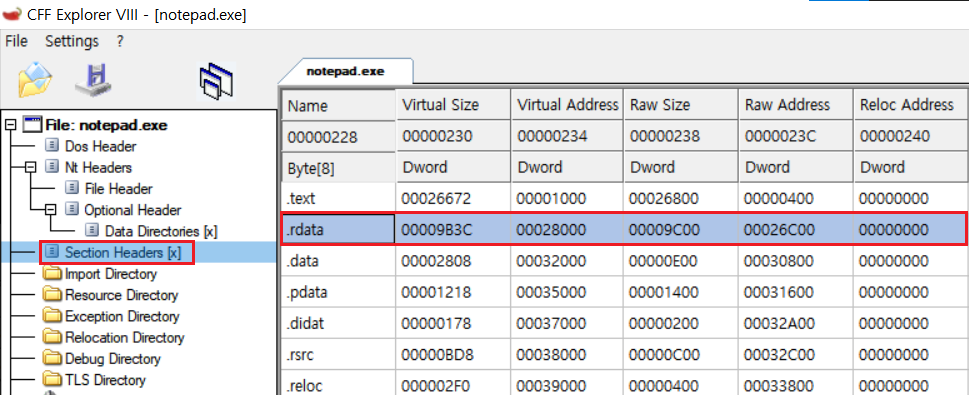Click the TLS Directory folder icon

click(x=53, y=380)
